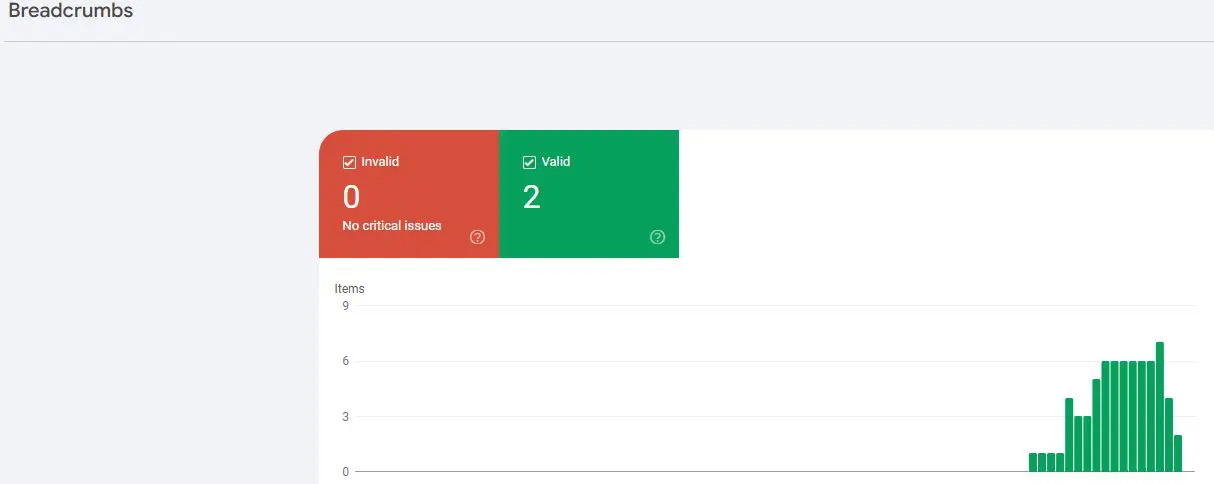Click the y-axis label 9
The image size is (1214, 484).
(345, 306)
